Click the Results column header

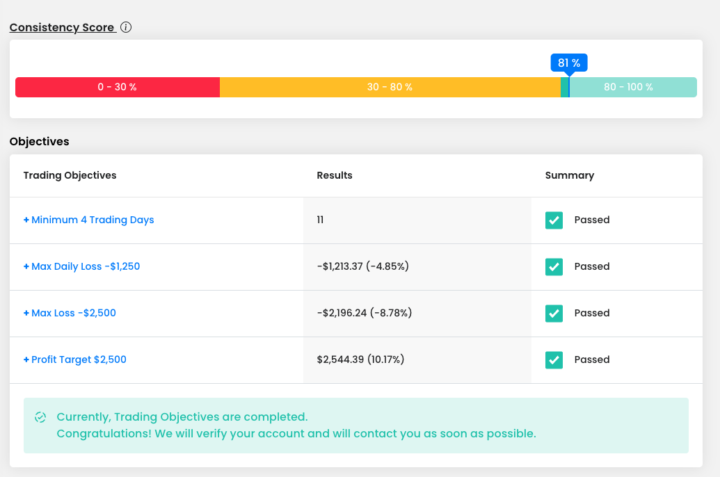(x=334, y=175)
